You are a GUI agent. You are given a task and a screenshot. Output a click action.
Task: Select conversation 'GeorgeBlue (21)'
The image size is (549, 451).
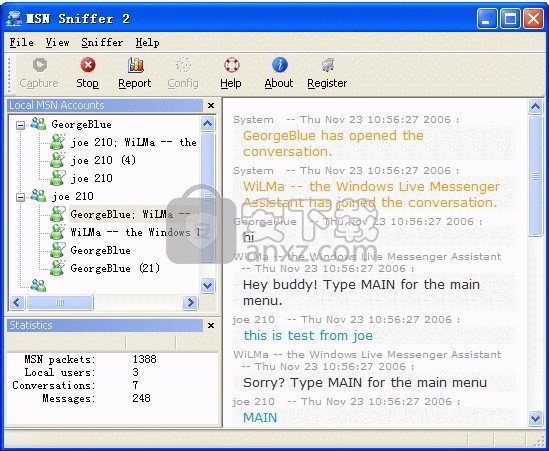click(x=115, y=269)
